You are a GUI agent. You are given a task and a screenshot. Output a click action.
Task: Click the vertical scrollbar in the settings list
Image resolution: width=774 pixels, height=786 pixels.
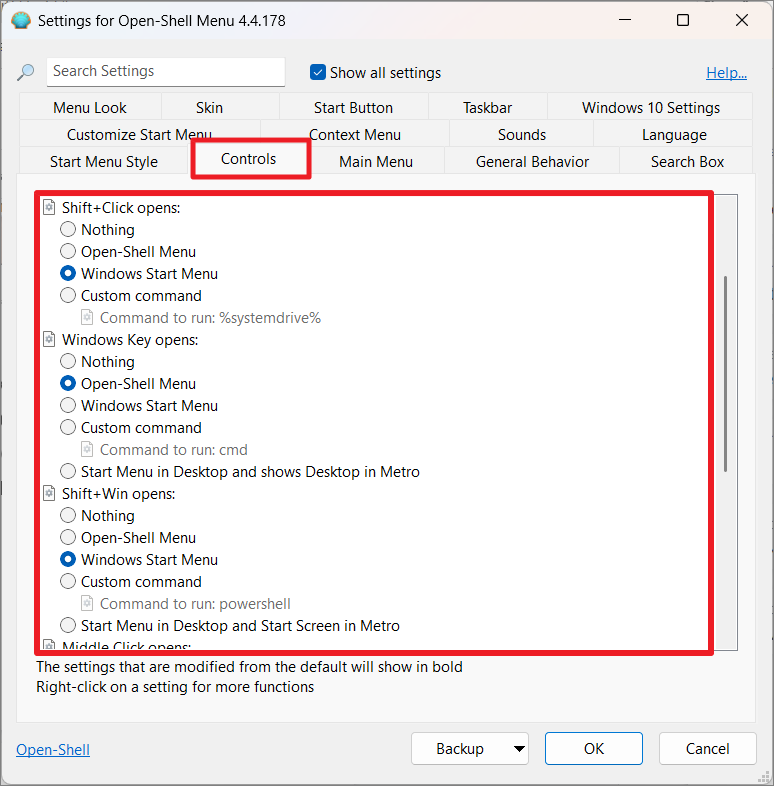click(x=726, y=372)
